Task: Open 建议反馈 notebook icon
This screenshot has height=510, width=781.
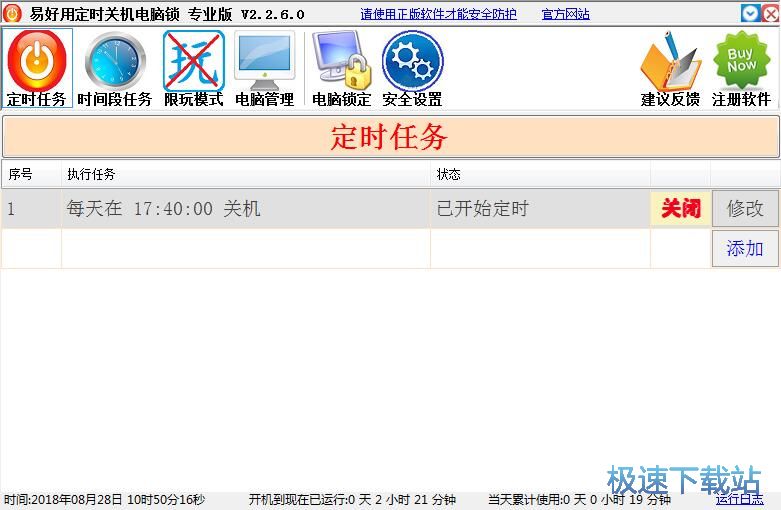Action: point(670,68)
